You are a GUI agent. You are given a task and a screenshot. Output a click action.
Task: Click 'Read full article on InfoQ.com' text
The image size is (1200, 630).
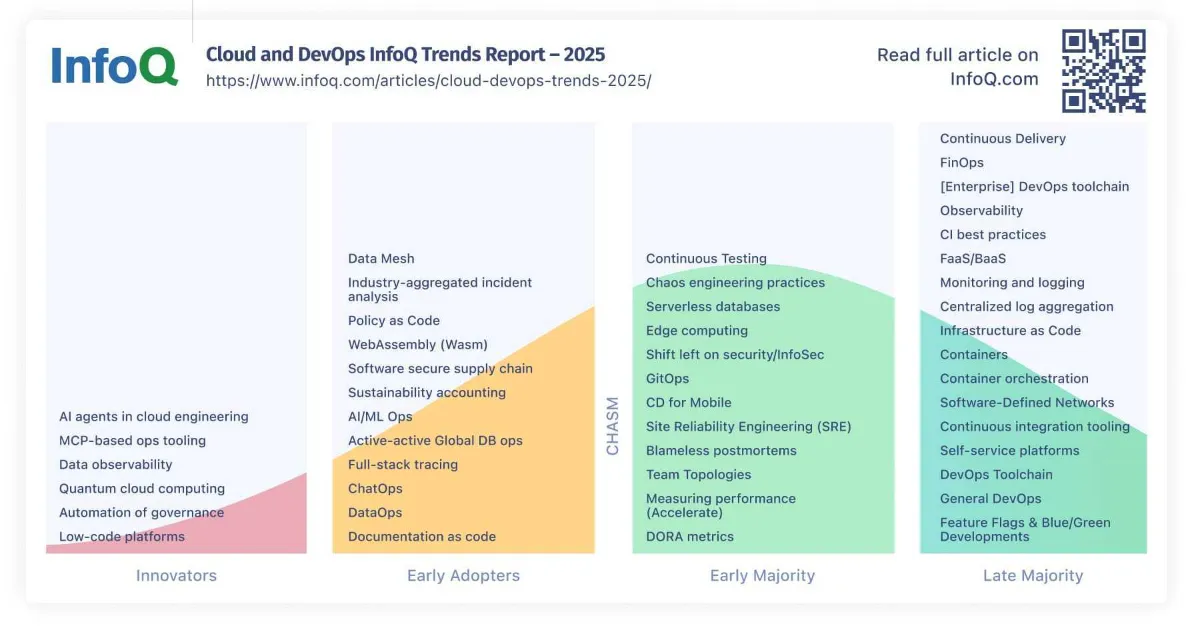coord(958,67)
